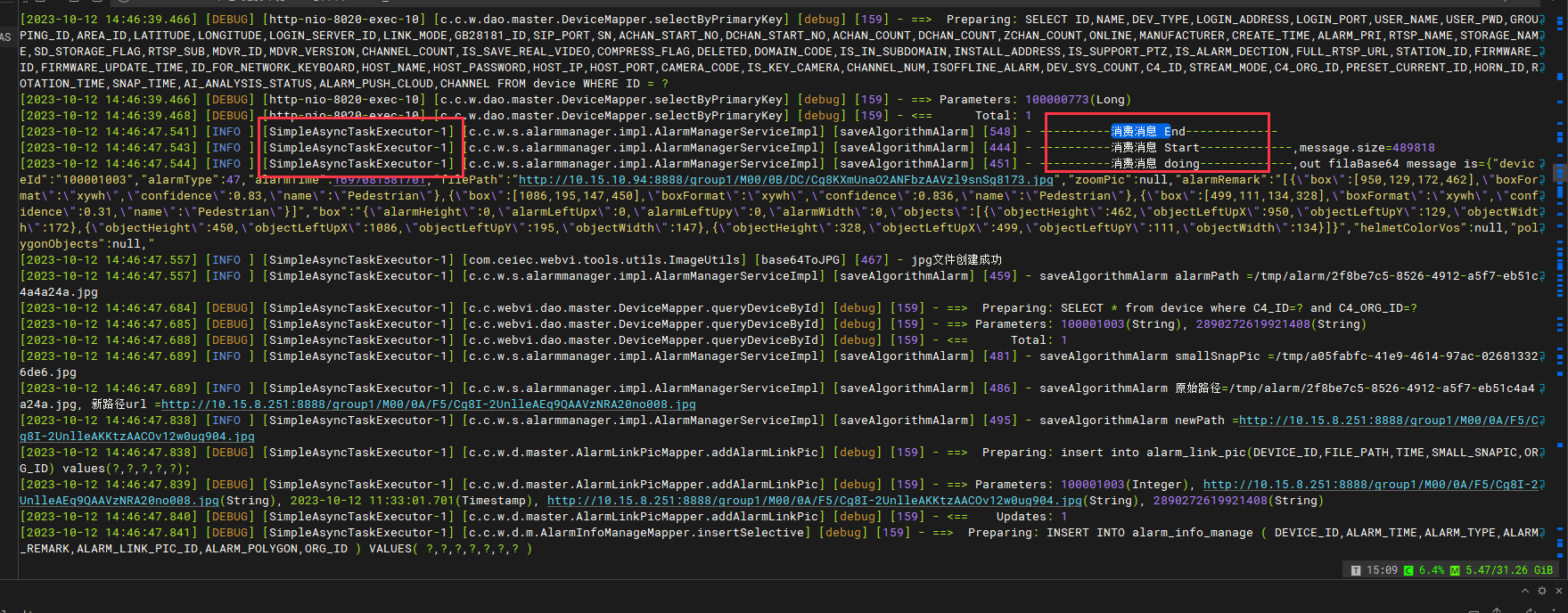Click the 100001003(String) parameter value
Screen dimensions: 1568x613
click(x=1124, y=324)
